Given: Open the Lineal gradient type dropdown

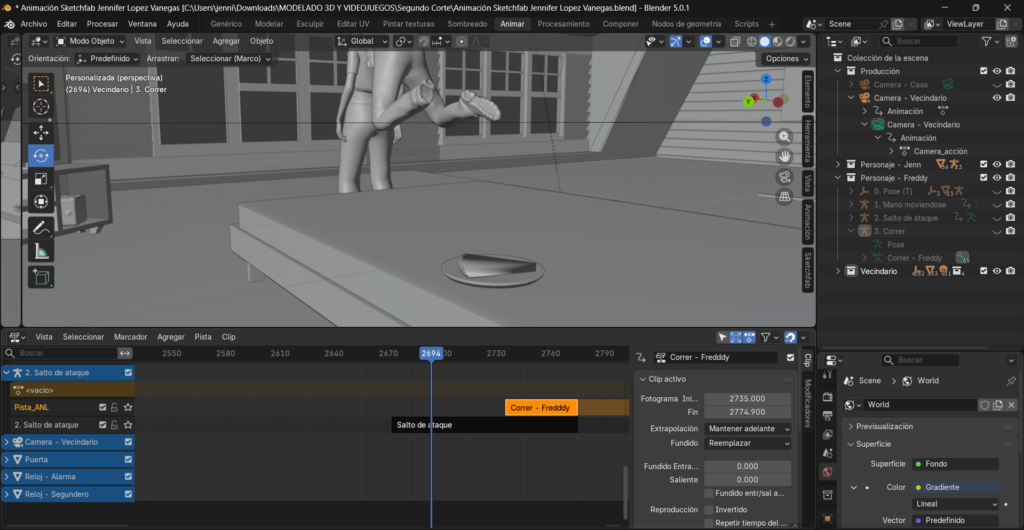Looking at the screenshot, I should tap(955, 504).
